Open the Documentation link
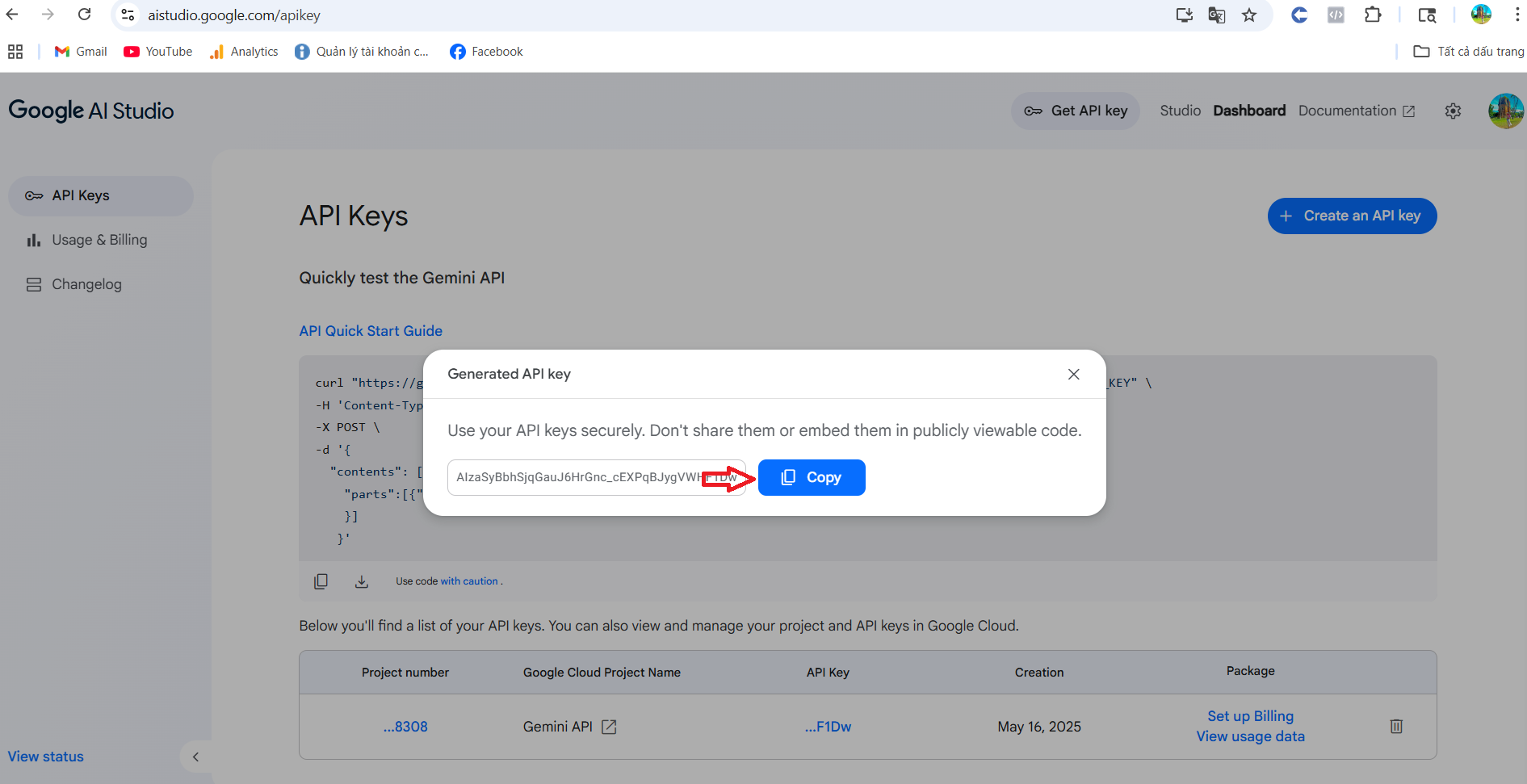This screenshot has width=1527, height=784. [x=1356, y=111]
